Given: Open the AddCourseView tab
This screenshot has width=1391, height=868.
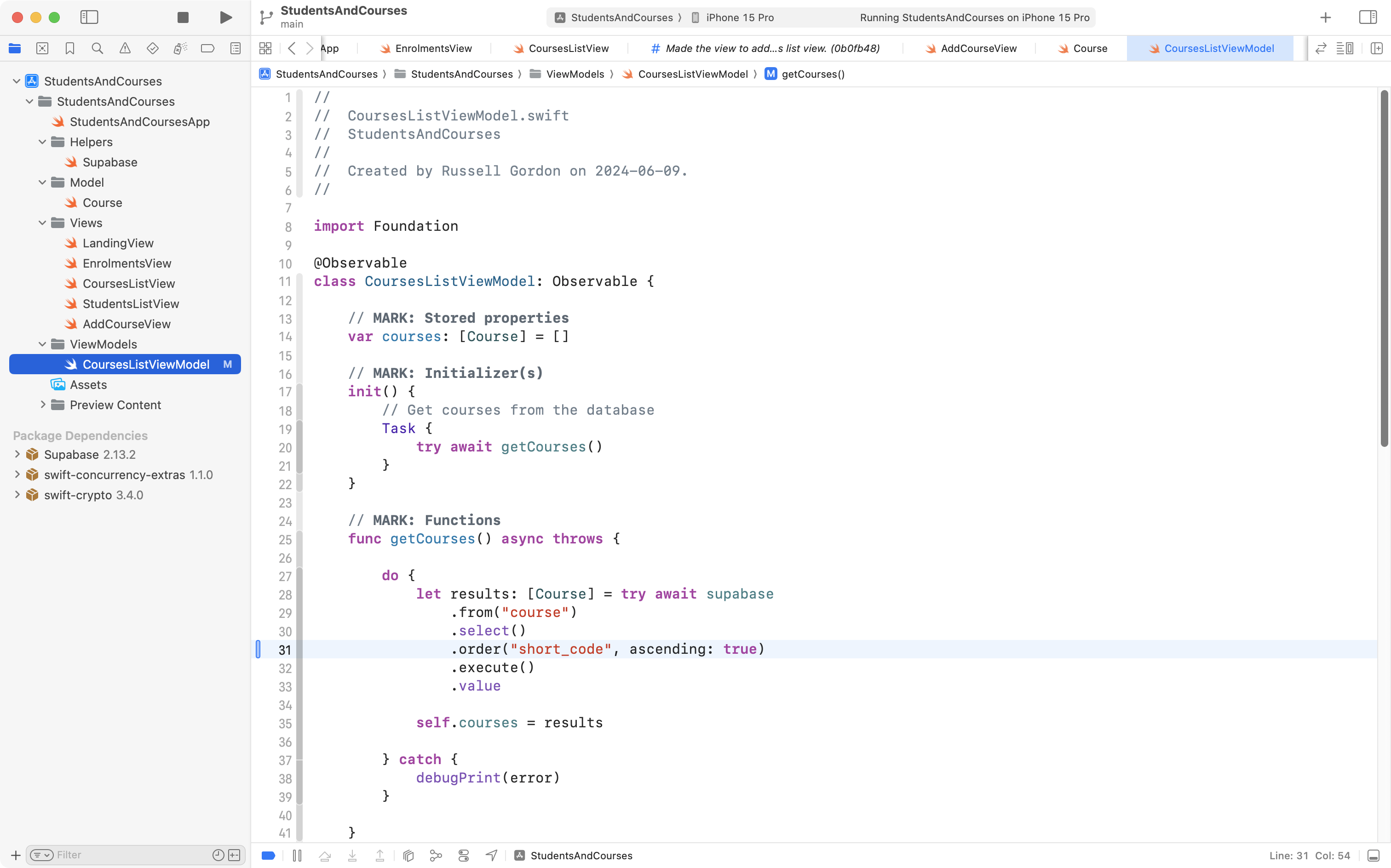Looking at the screenshot, I should click(977, 48).
